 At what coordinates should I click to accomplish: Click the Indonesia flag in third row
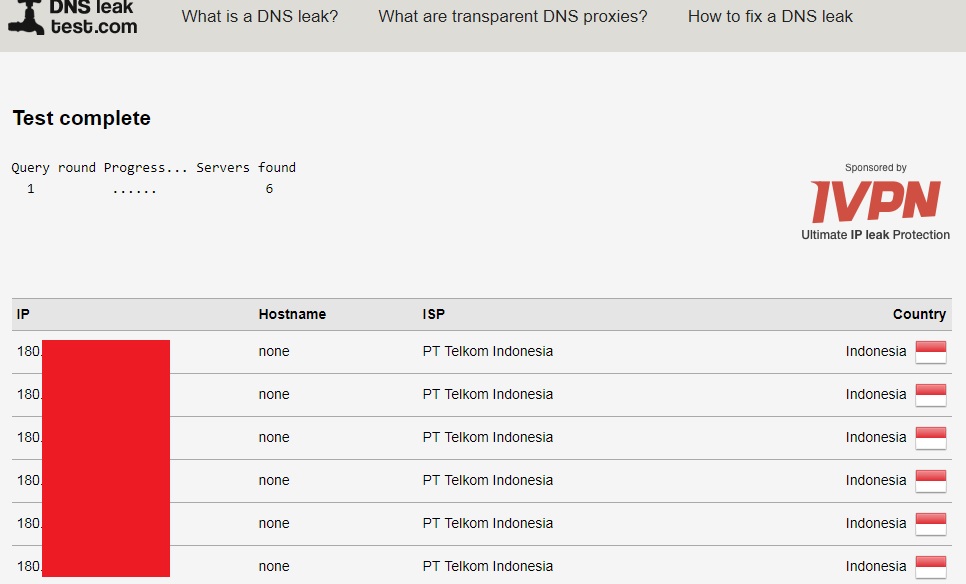(x=930, y=438)
